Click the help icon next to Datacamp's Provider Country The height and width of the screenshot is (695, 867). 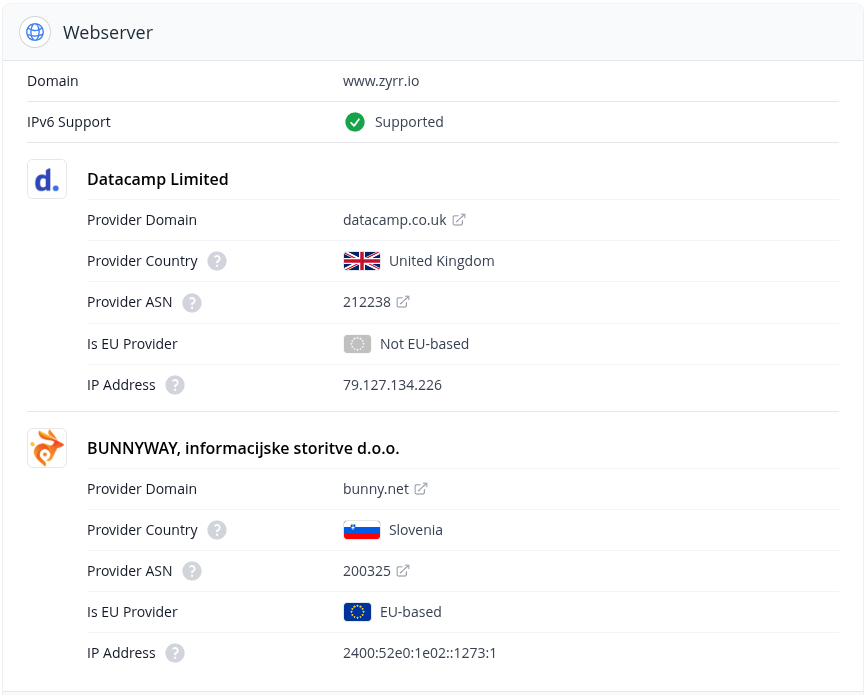(x=216, y=260)
